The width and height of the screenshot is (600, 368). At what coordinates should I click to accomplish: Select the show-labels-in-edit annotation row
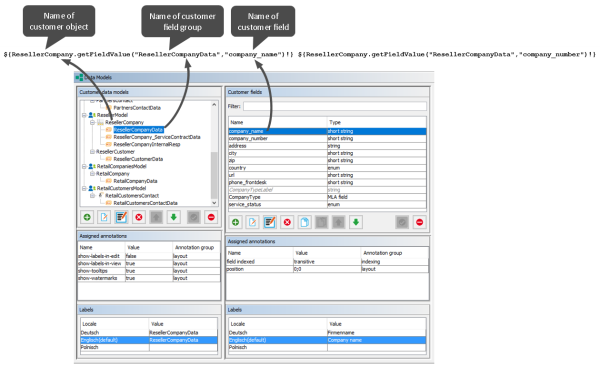click(149, 256)
